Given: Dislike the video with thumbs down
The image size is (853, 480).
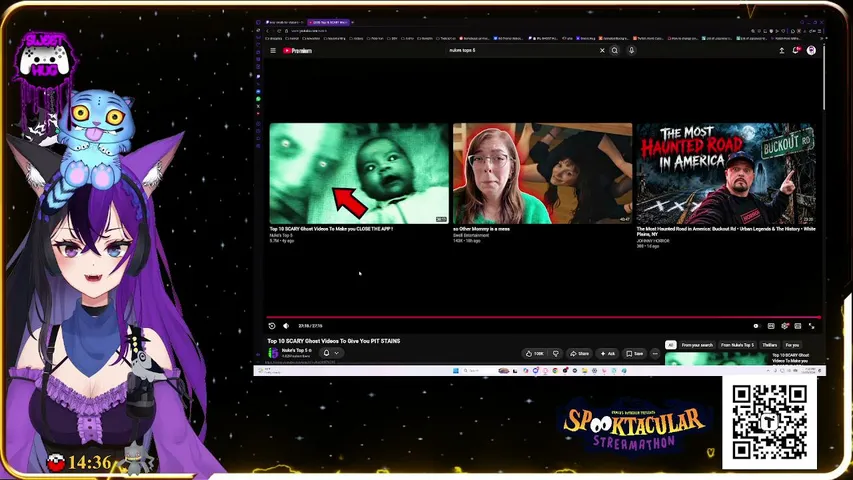Looking at the screenshot, I should point(555,354).
